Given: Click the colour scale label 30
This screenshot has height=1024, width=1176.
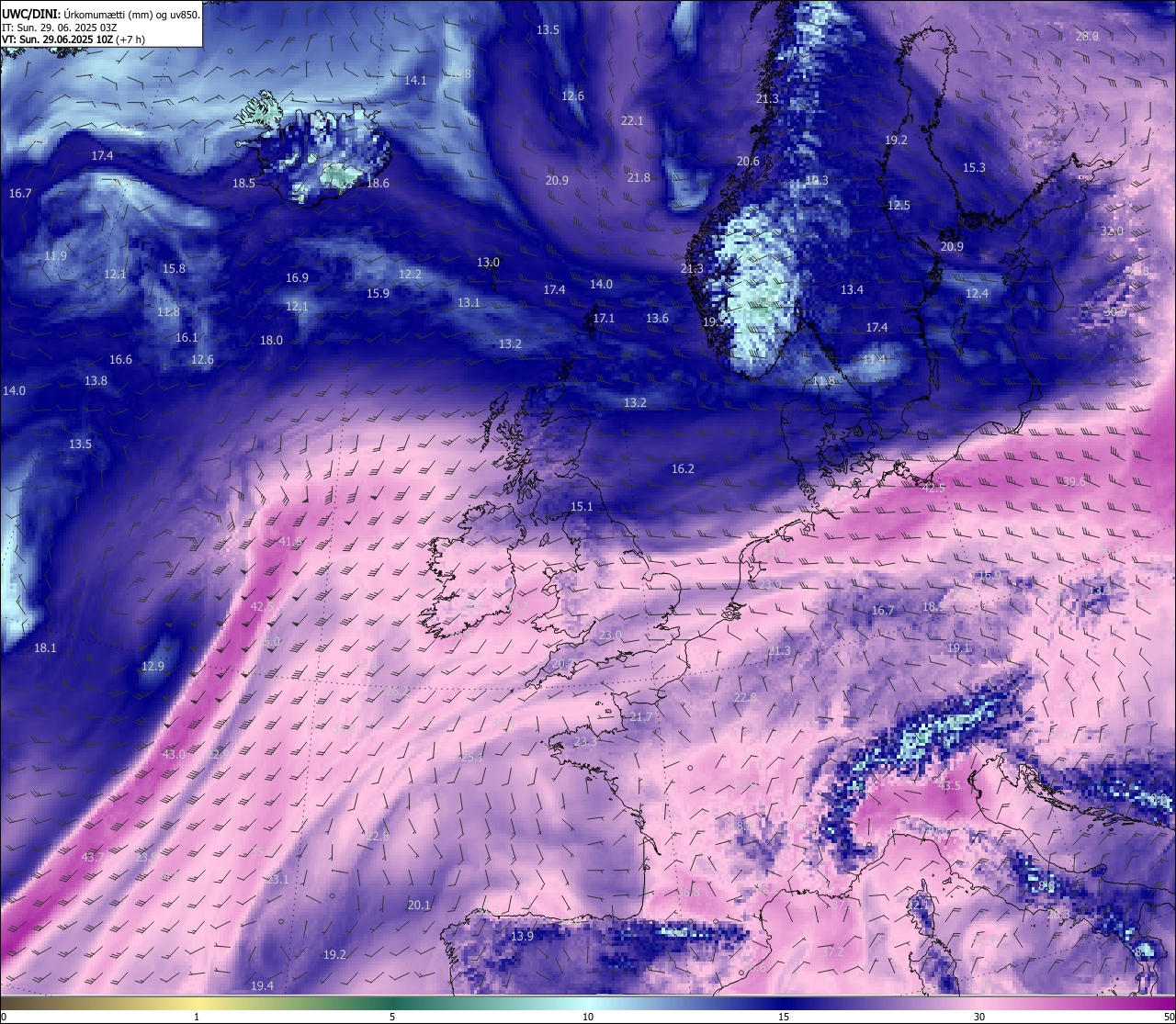Looking at the screenshot, I should tap(979, 1017).
